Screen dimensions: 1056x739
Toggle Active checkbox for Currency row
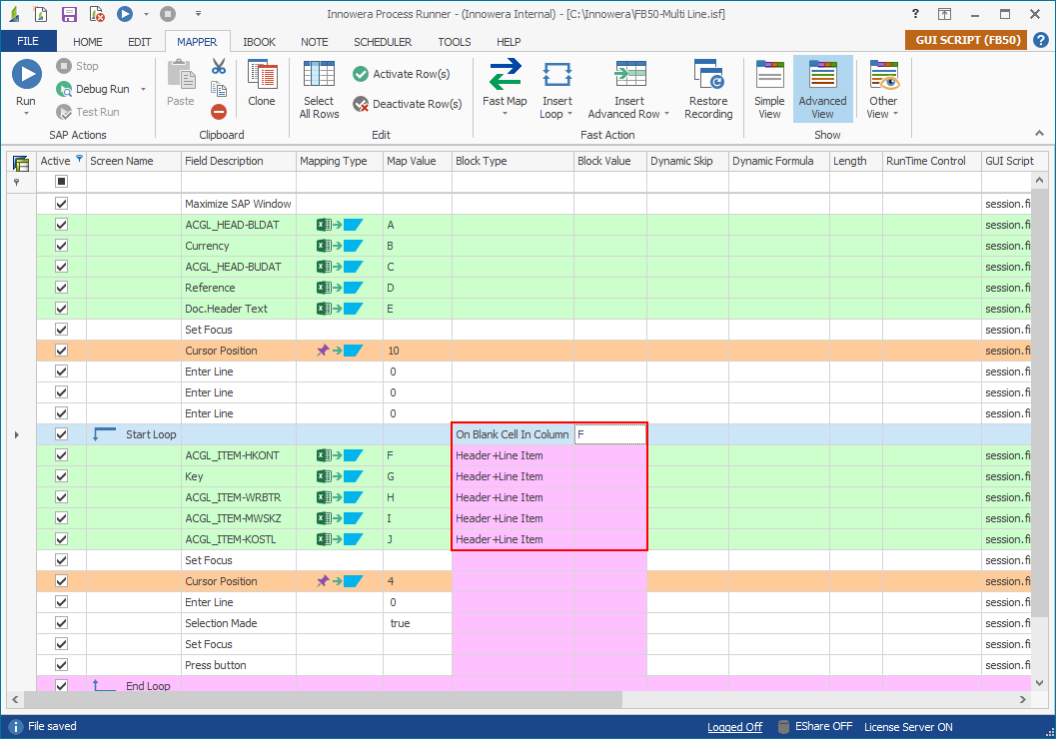coord(61,246)
